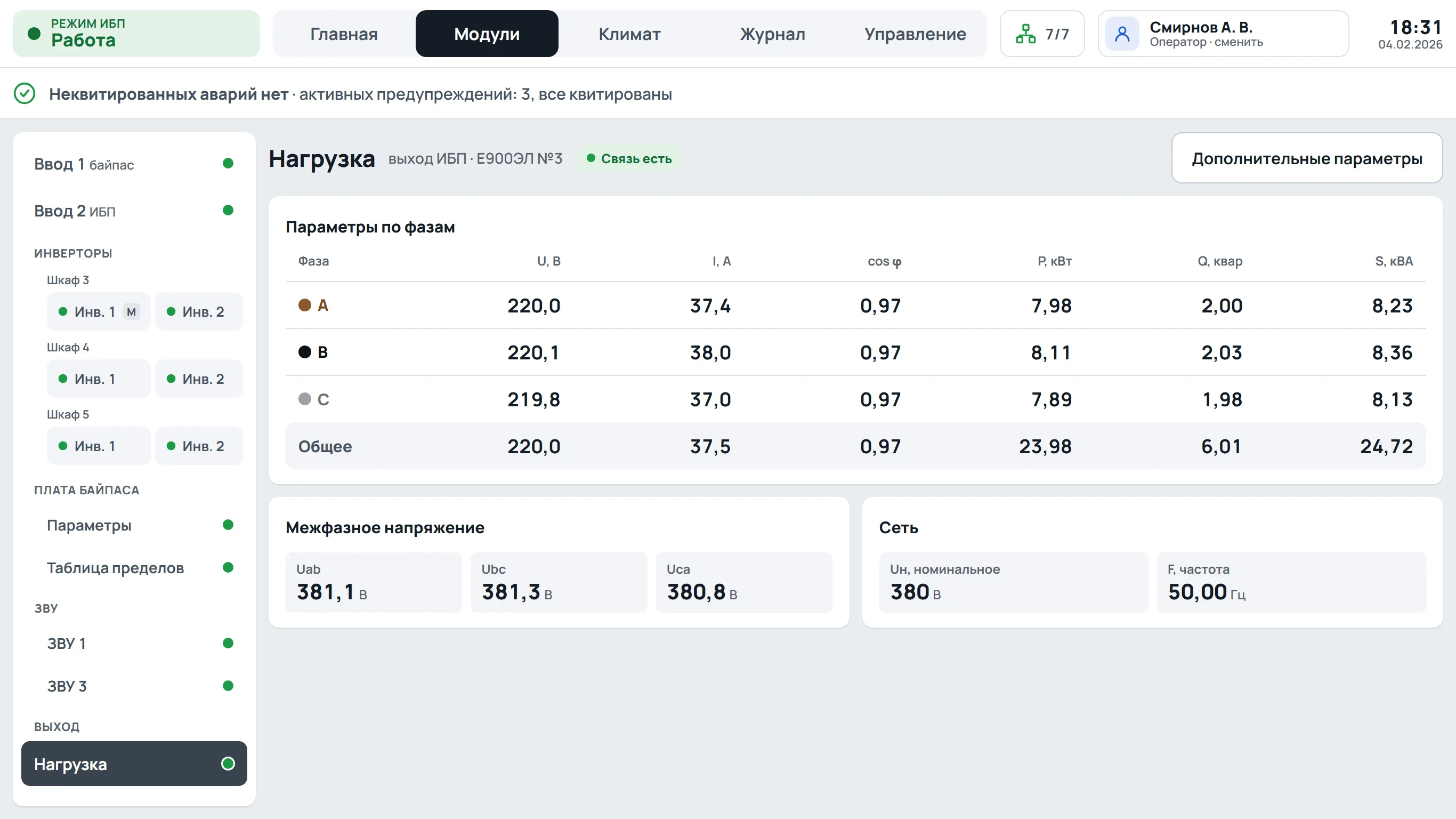Click the I, А column header
The height and width of the screenshot is (819, 1456).
click(721, 261)
